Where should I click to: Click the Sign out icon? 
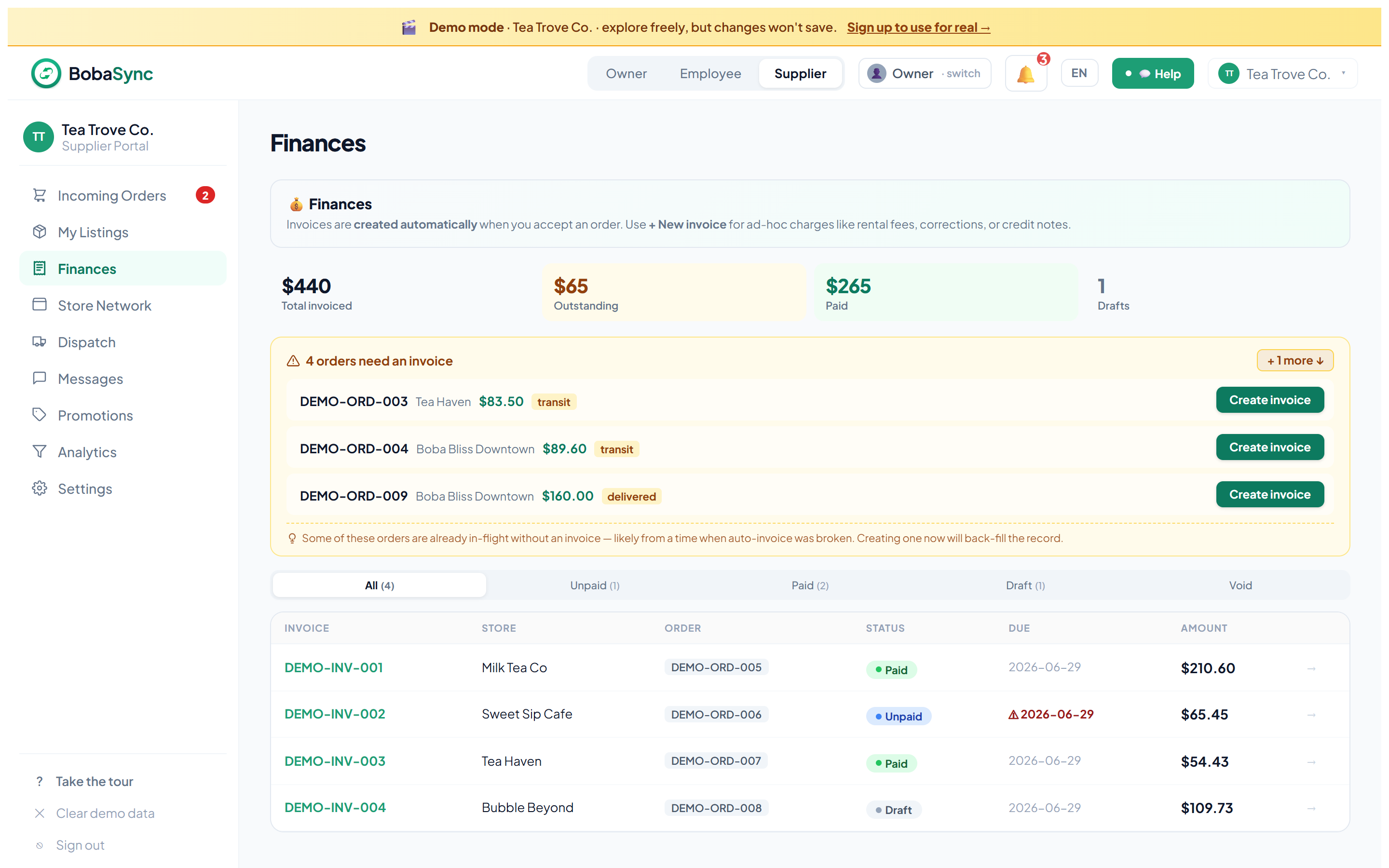coord(39,846)
